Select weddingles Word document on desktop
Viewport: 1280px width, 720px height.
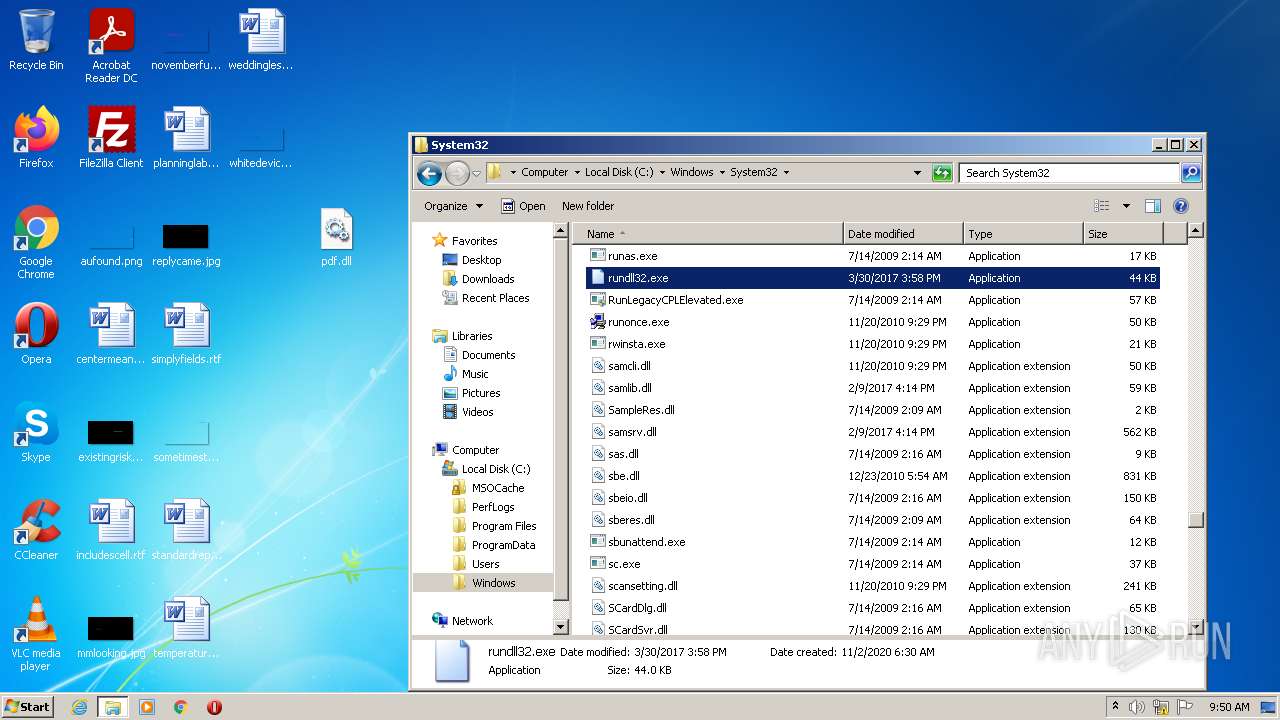click(x=260, y=40)
